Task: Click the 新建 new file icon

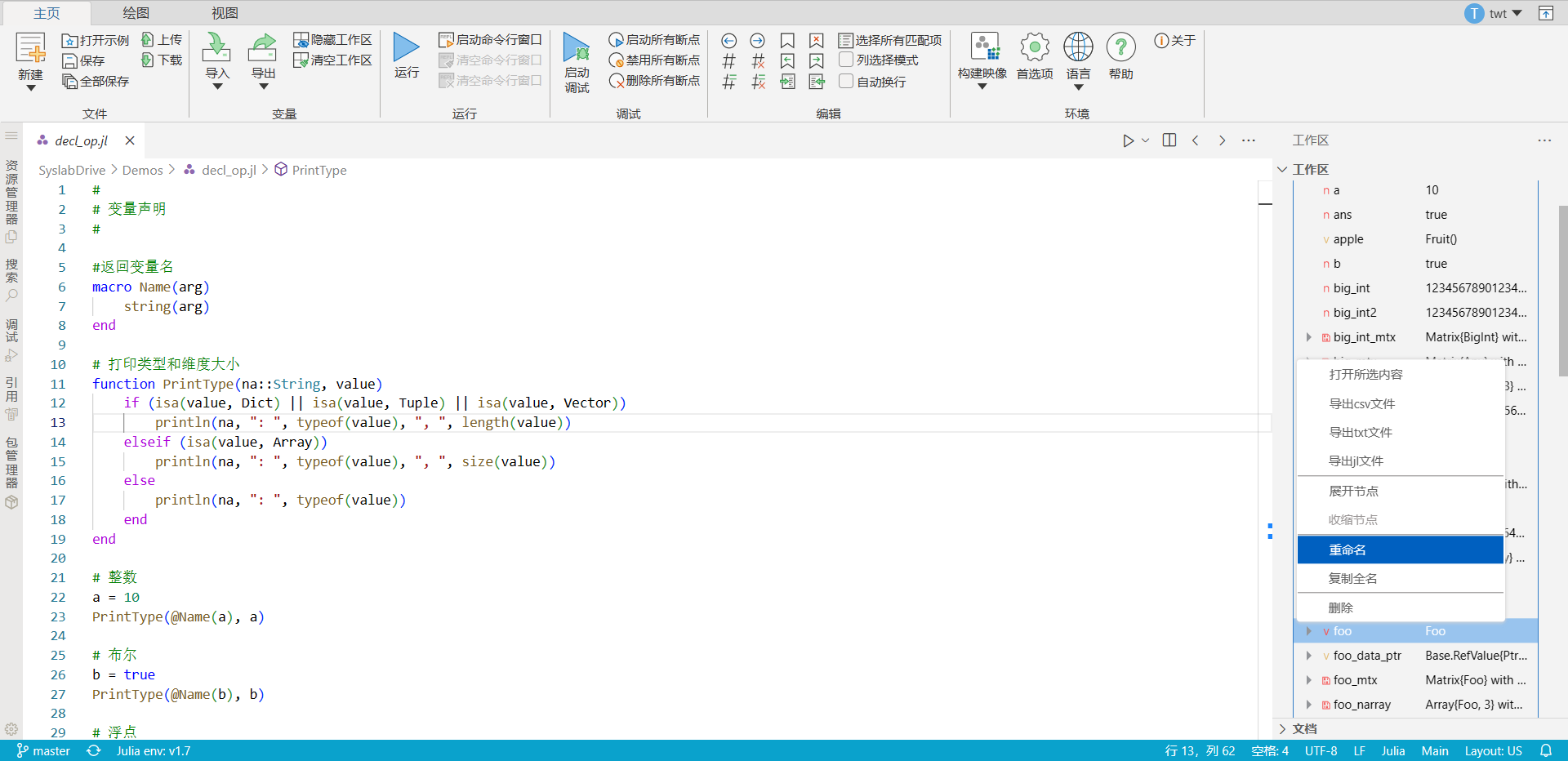Action: pyautogui.click(x=31, y=48)
